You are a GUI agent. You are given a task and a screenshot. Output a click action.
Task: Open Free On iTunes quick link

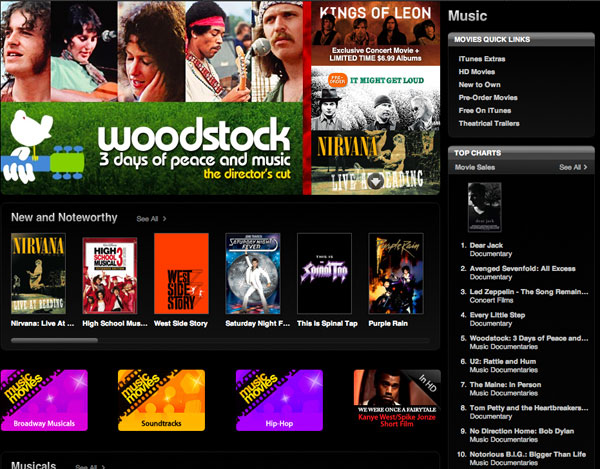click(x=485, y=111)
